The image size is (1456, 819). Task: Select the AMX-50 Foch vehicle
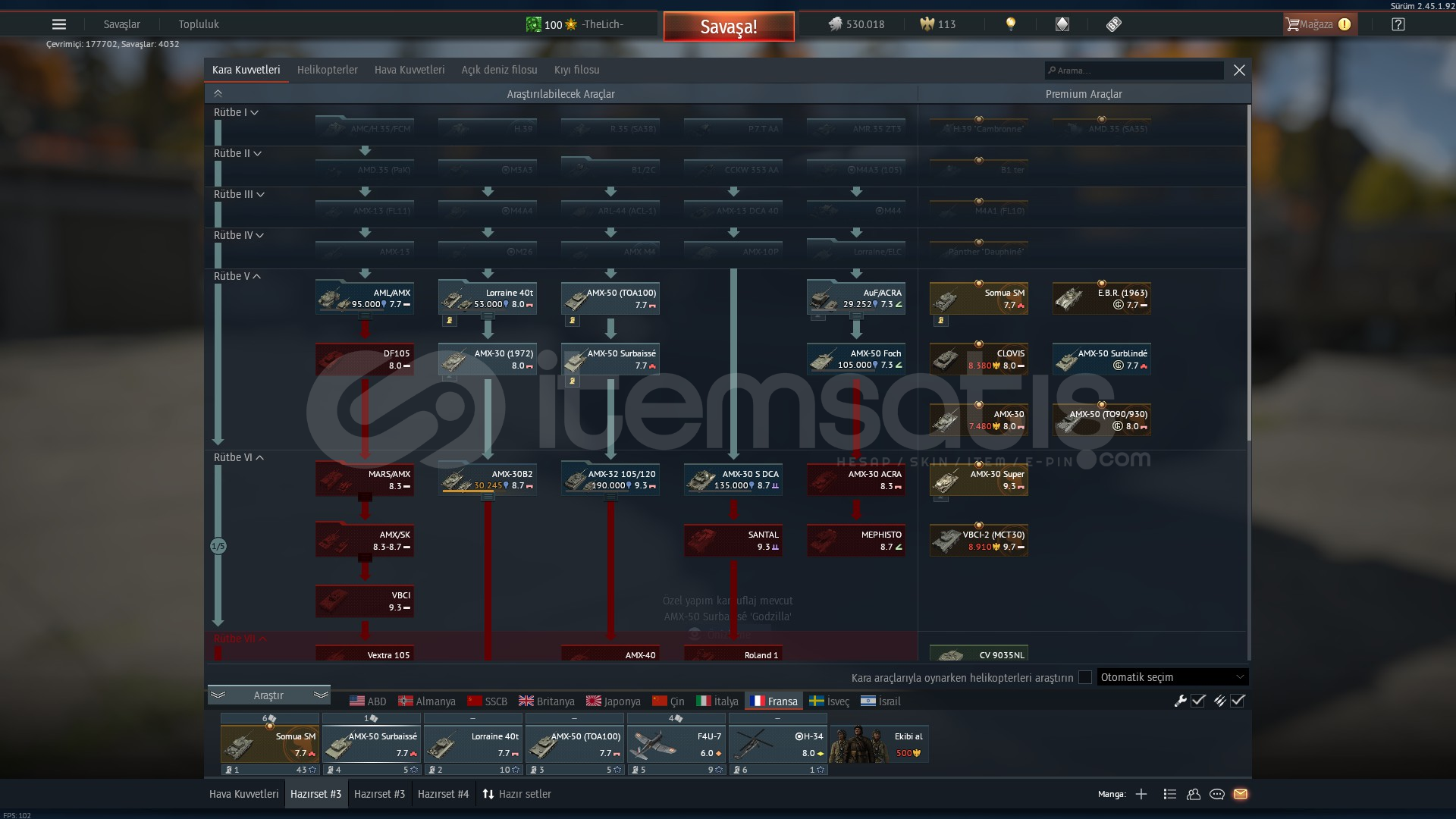[856, 359]
